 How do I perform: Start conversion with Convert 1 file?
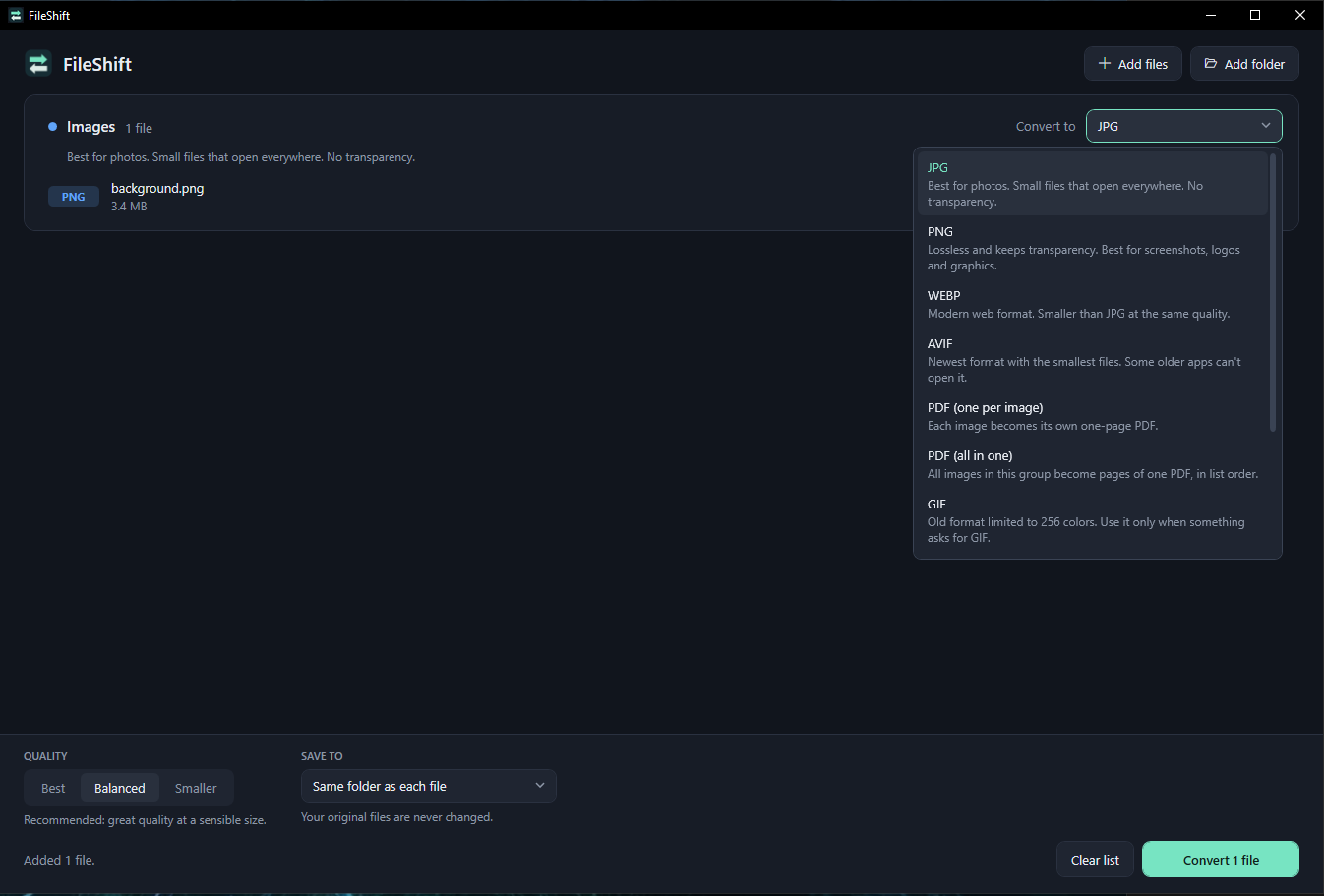pos(1221,860)
